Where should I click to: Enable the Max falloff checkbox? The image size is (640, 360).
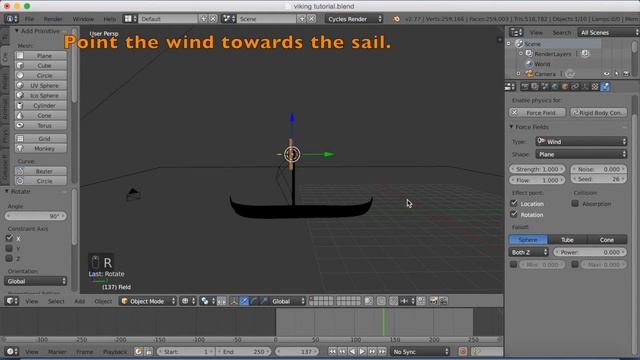(575, 264)
